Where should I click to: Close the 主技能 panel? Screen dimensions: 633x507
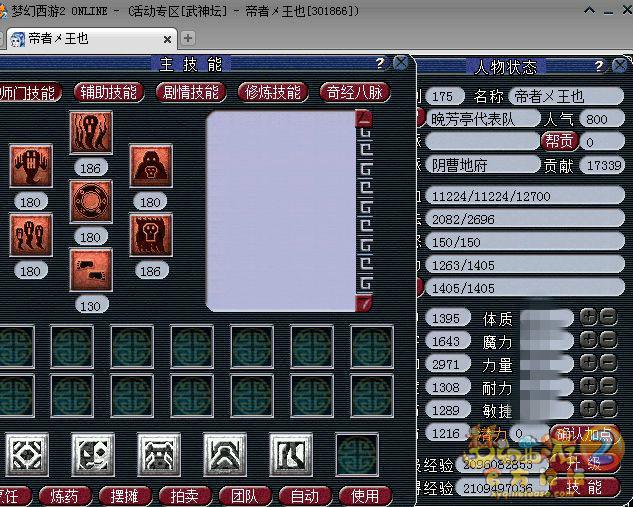pyautogui.click(x=400, y=63)
